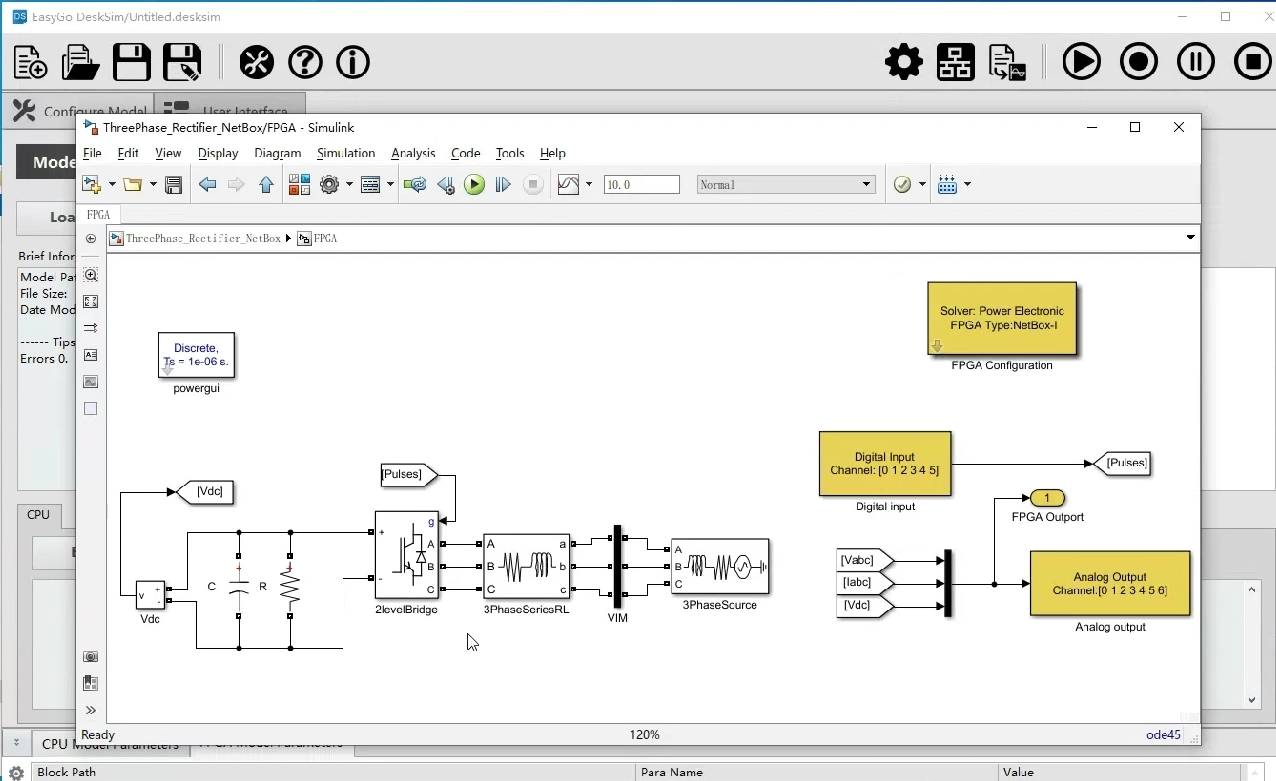Expand the Model Explorer dropdown arrow
Screen dimensions: 1276x781
[x=390, y=185]
